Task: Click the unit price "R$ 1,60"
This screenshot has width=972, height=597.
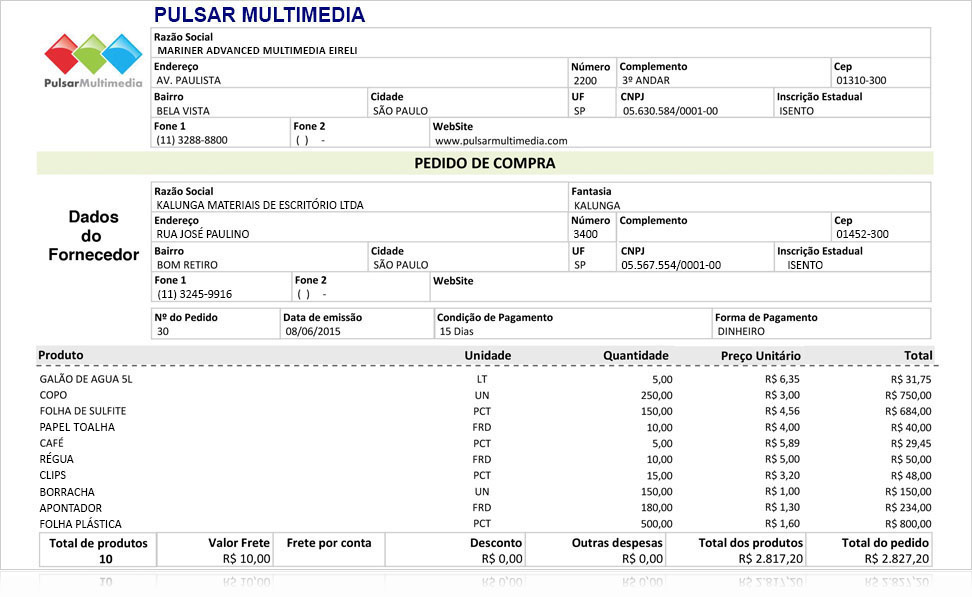Action: [x=782, y=524]
